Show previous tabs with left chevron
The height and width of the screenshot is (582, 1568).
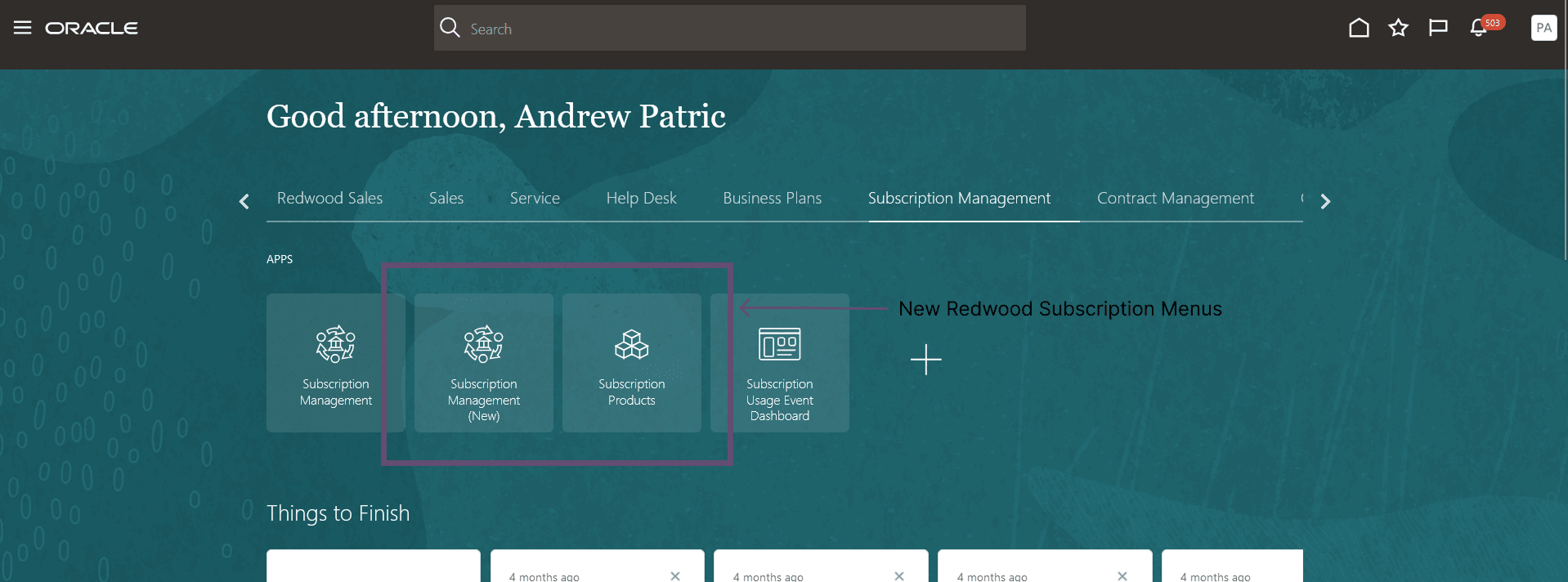pyautogui.click(x=244, y=201)
